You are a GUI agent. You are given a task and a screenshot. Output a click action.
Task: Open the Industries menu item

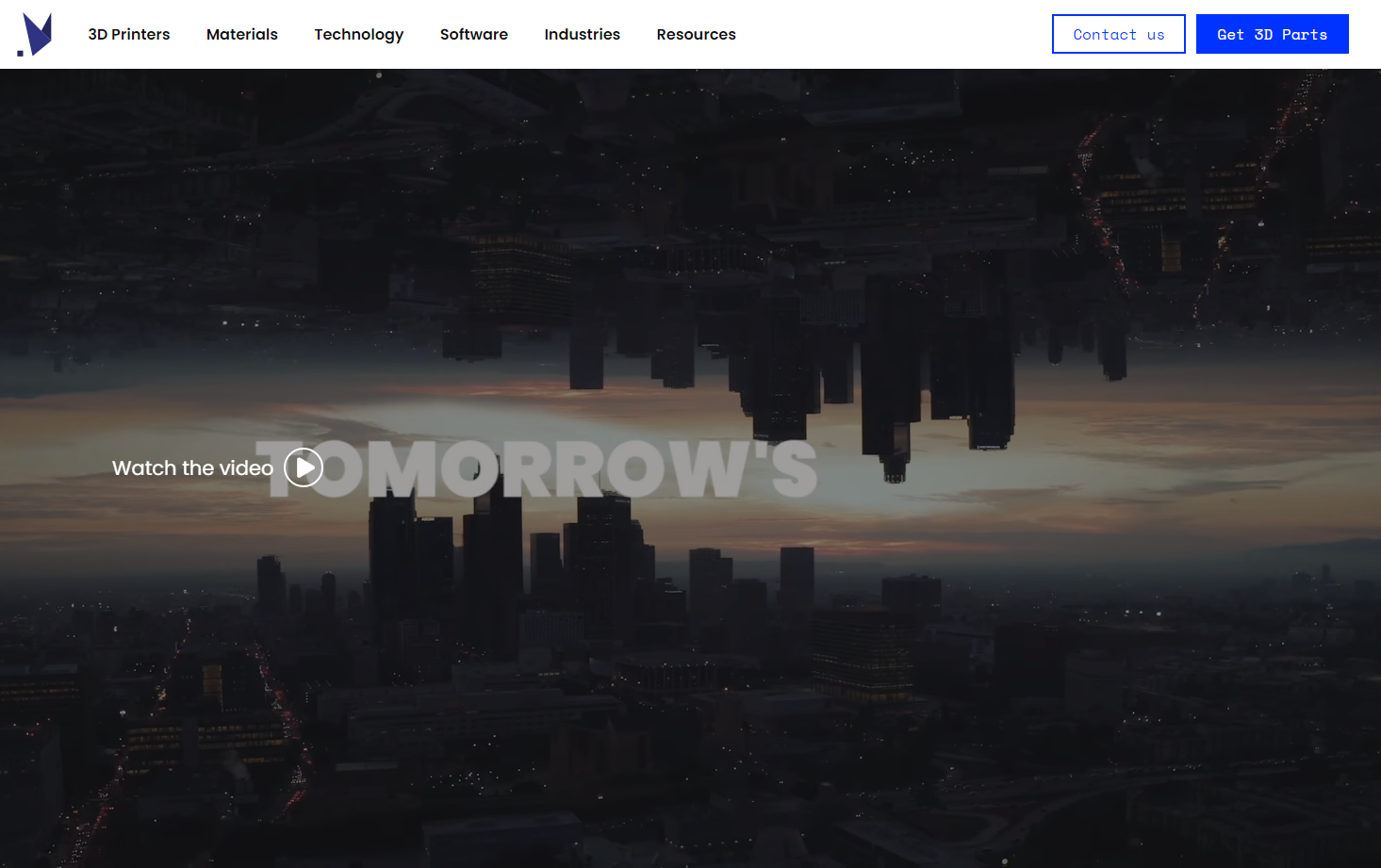click(582, 35)
